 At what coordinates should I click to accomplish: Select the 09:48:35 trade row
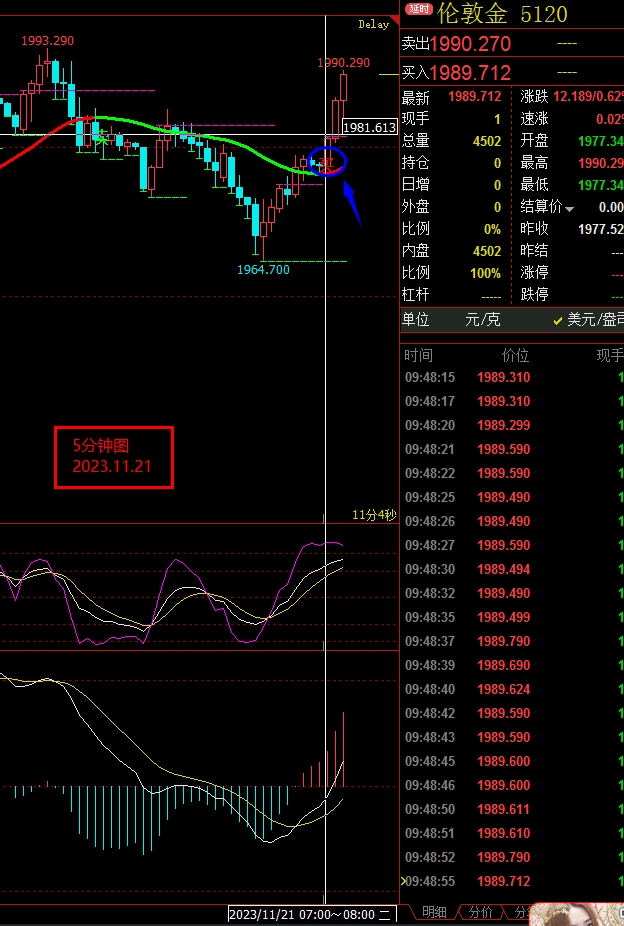[512, 617]
